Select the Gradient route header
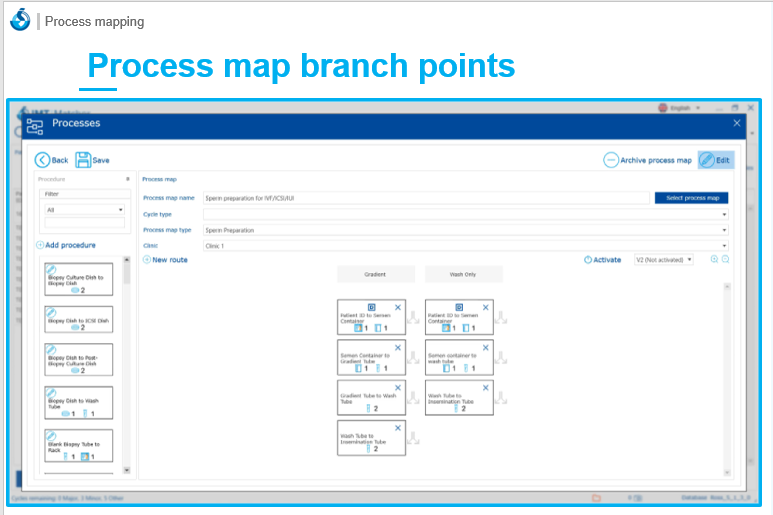The image size is (773, 515). pos(375,274)
